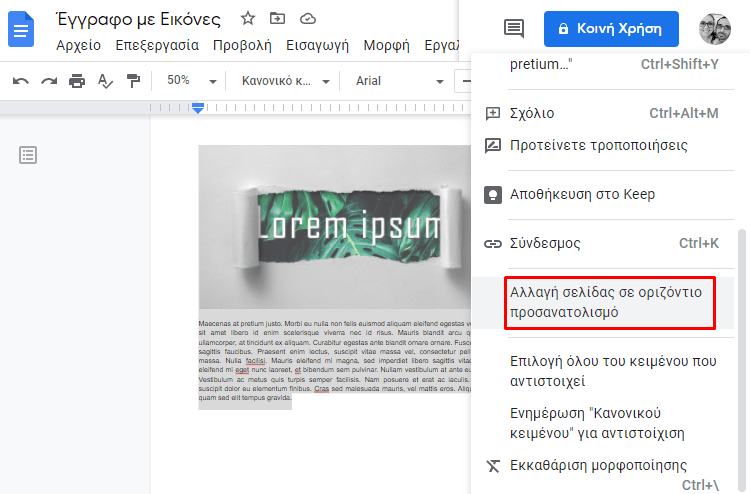
Task: Decrease the font size with minus button
Action: coord(463,81)
